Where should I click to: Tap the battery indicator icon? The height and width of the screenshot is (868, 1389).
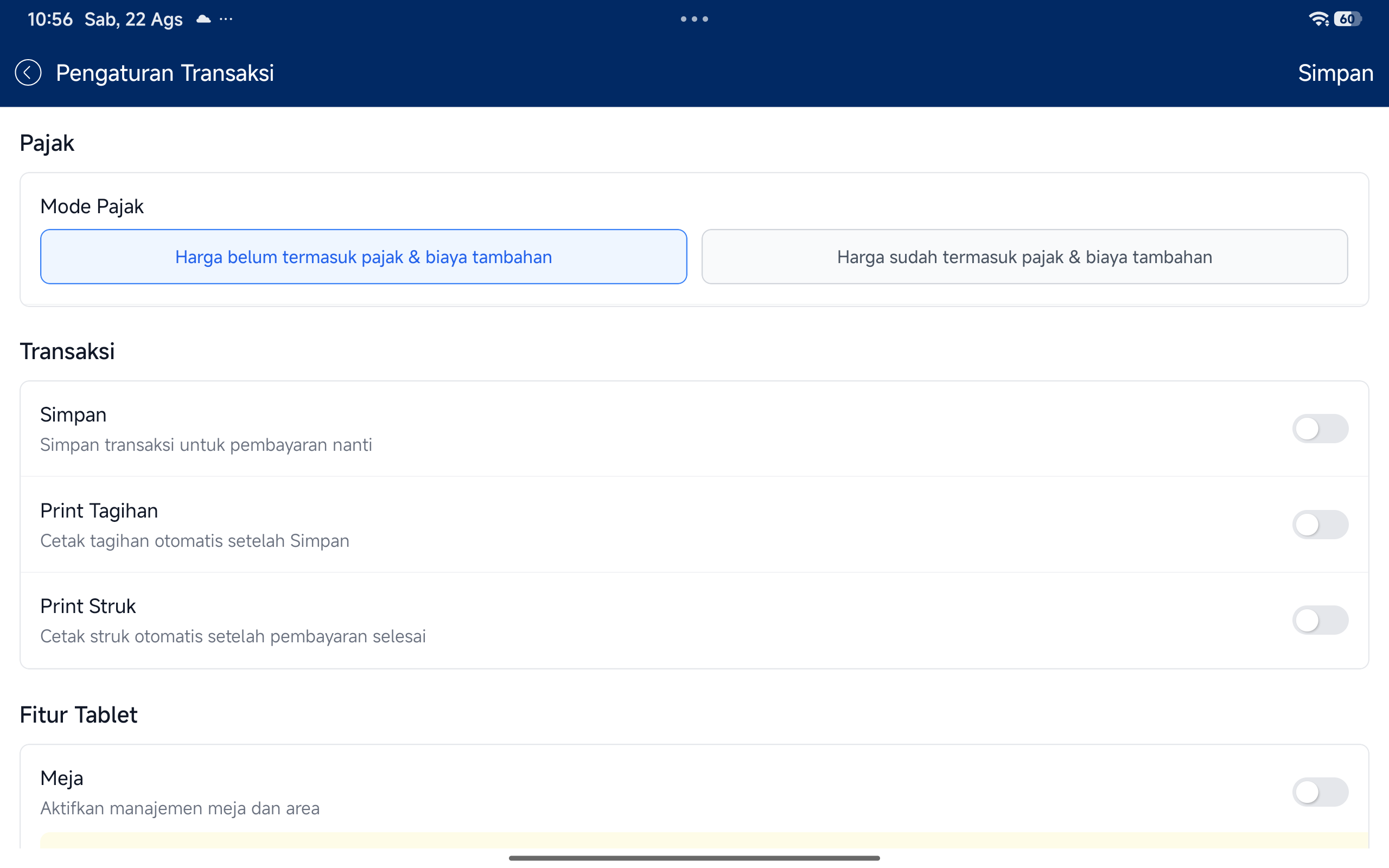point(1348,19)
